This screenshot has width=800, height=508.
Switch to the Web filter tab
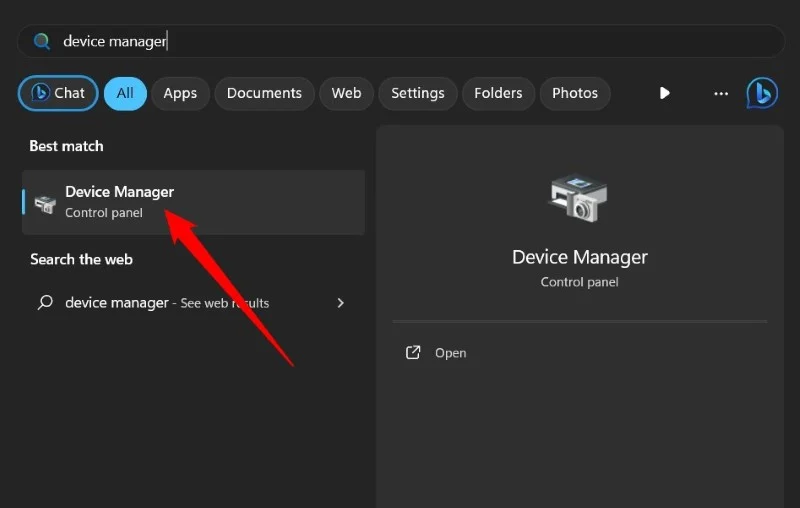[346, 93]
